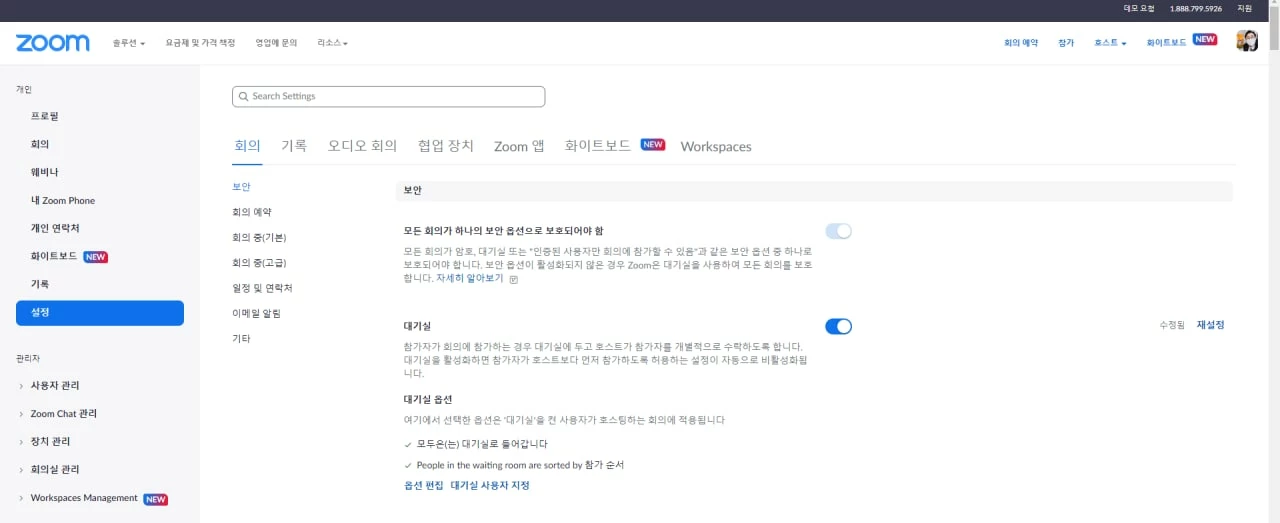Click the search magnifier icon
Viewport: 1280px width, 523px height.
click(243, 97)
